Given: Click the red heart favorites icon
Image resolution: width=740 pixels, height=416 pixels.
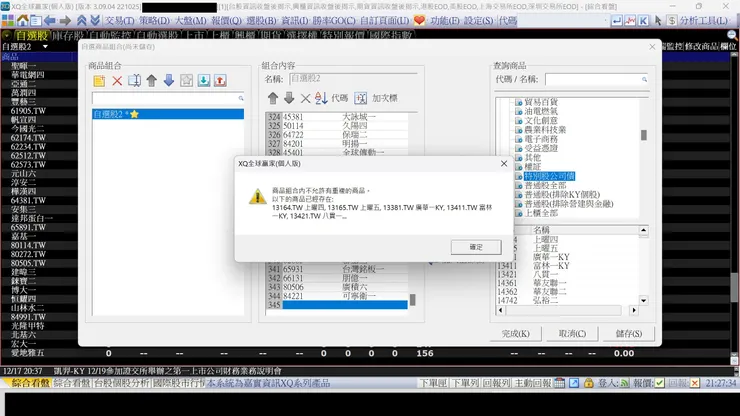Looking at the screenshot, I should pyautogui.click(x=419, y=21).
